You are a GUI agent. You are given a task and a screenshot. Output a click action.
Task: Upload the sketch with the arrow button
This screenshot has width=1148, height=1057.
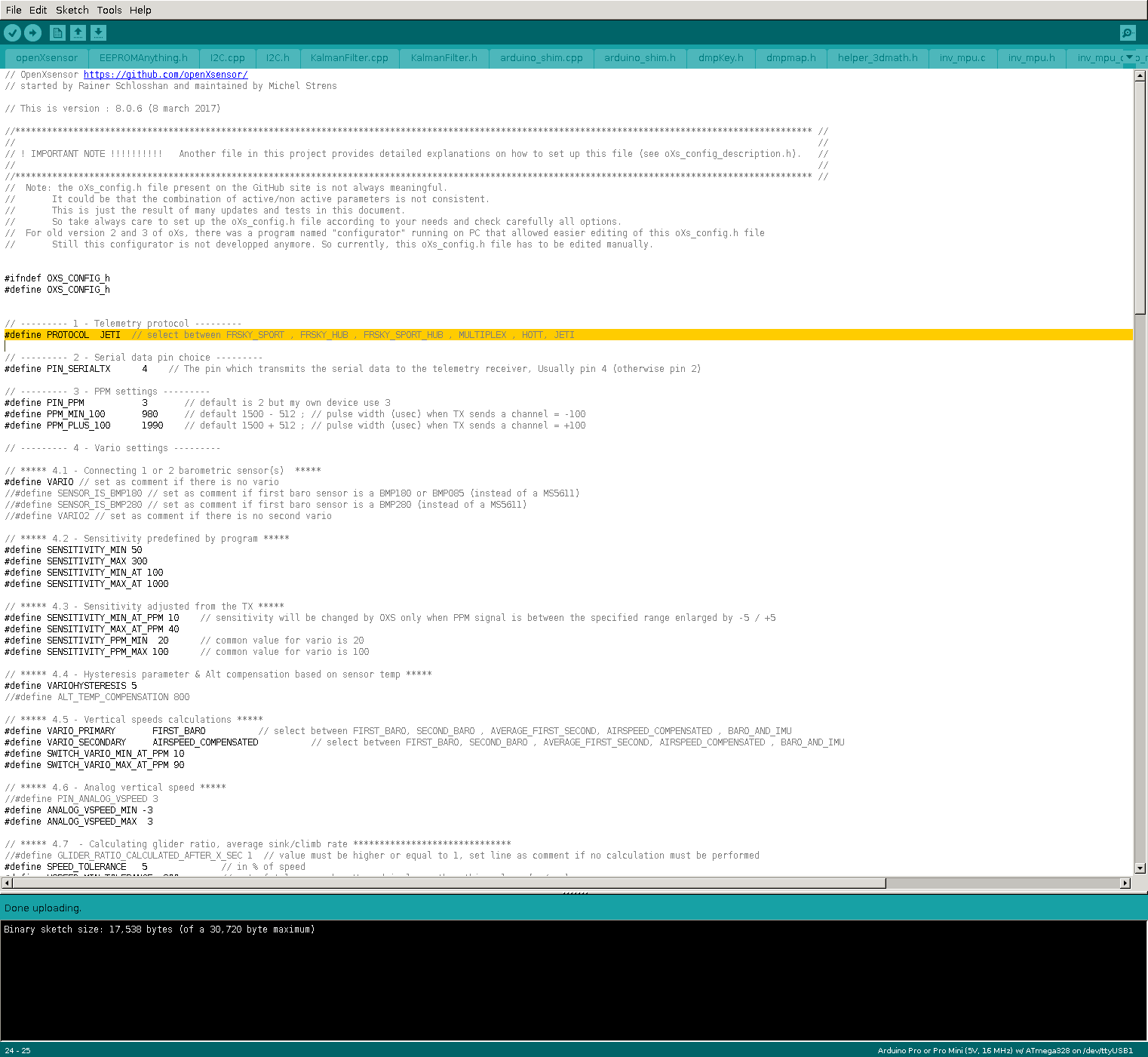point(32,32)
